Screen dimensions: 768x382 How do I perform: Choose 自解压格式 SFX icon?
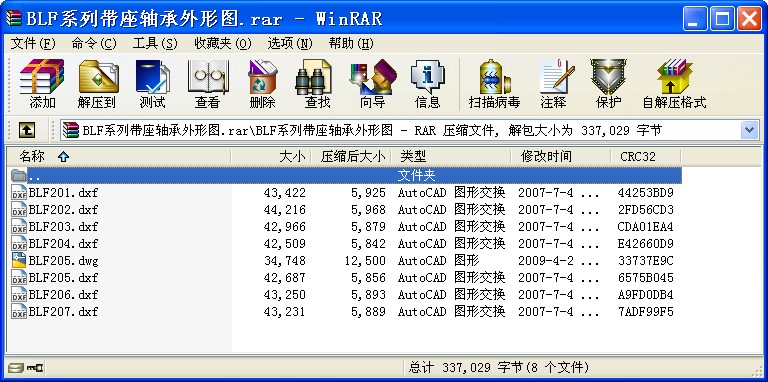point(674,84)
